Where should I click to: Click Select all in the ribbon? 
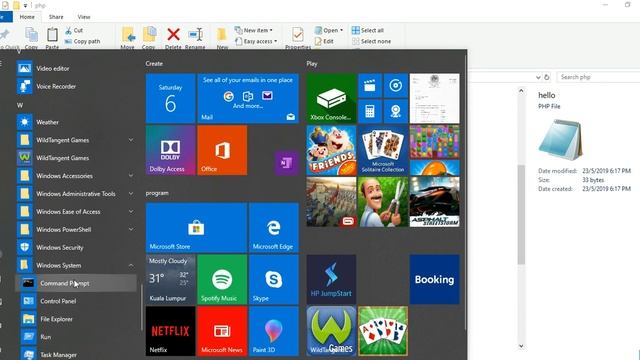(x=368, y=30)
